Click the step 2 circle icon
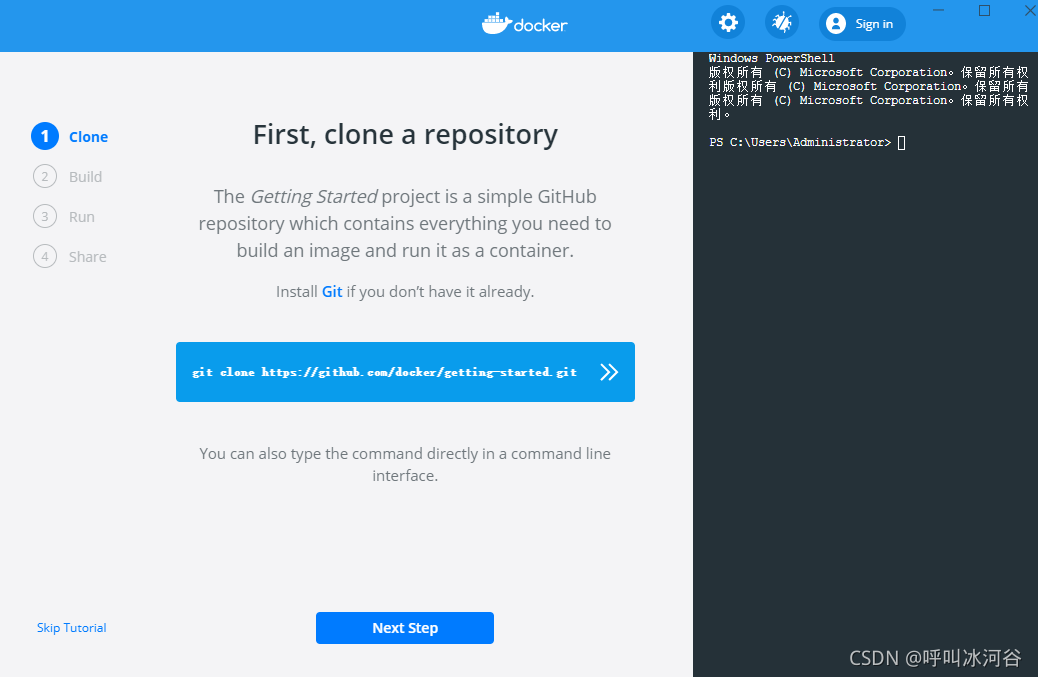 pyautogui.click(x=45, y=177)
